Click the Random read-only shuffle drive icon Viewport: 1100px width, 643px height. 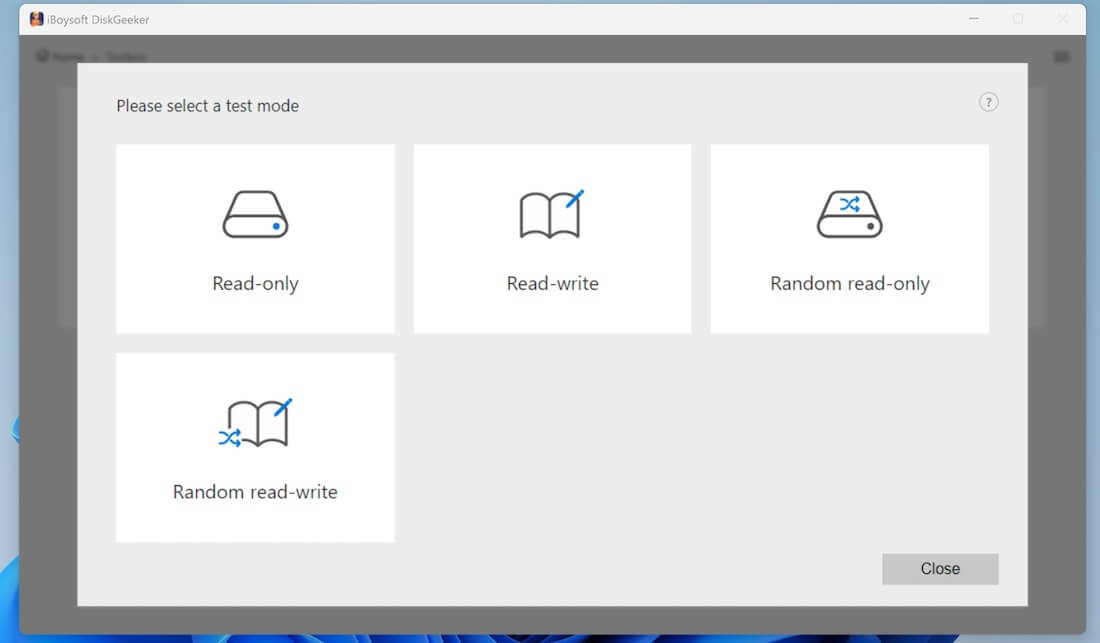(849, 214)
